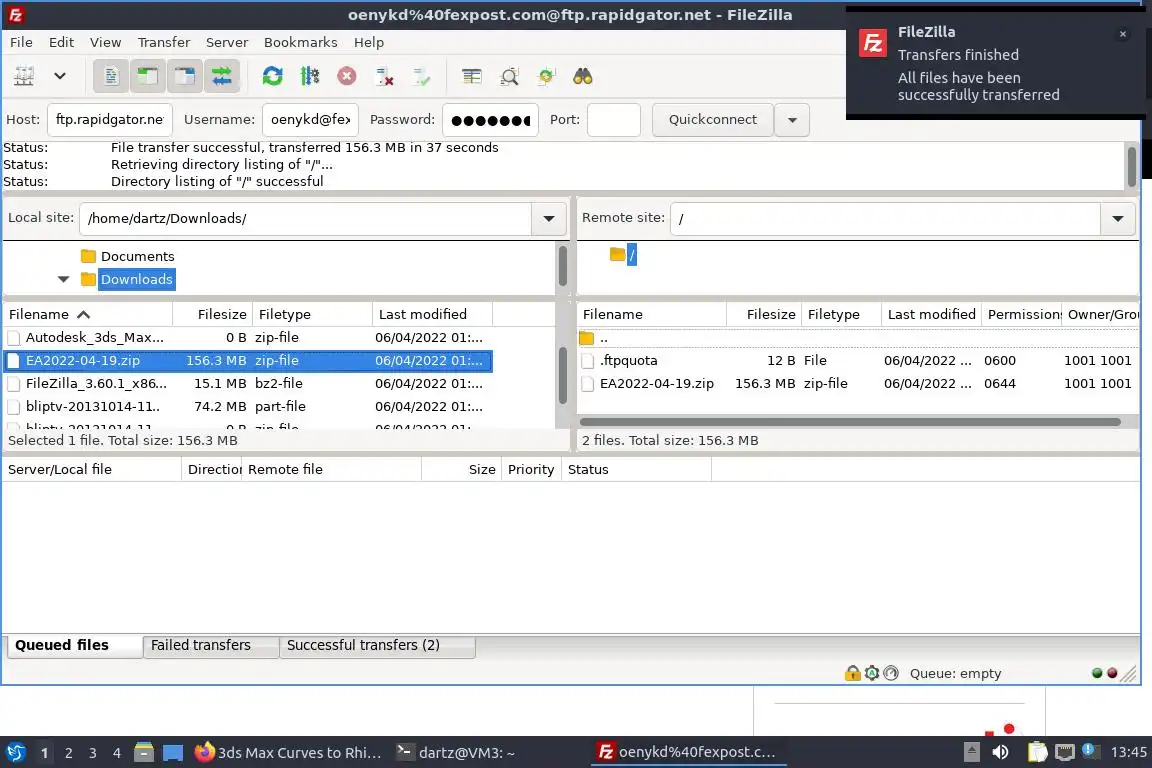Image resolution: width=1152 pixels, height=768 pixels.
Task: Open the Quickconnect history dropdown
Action: point(792,120)
